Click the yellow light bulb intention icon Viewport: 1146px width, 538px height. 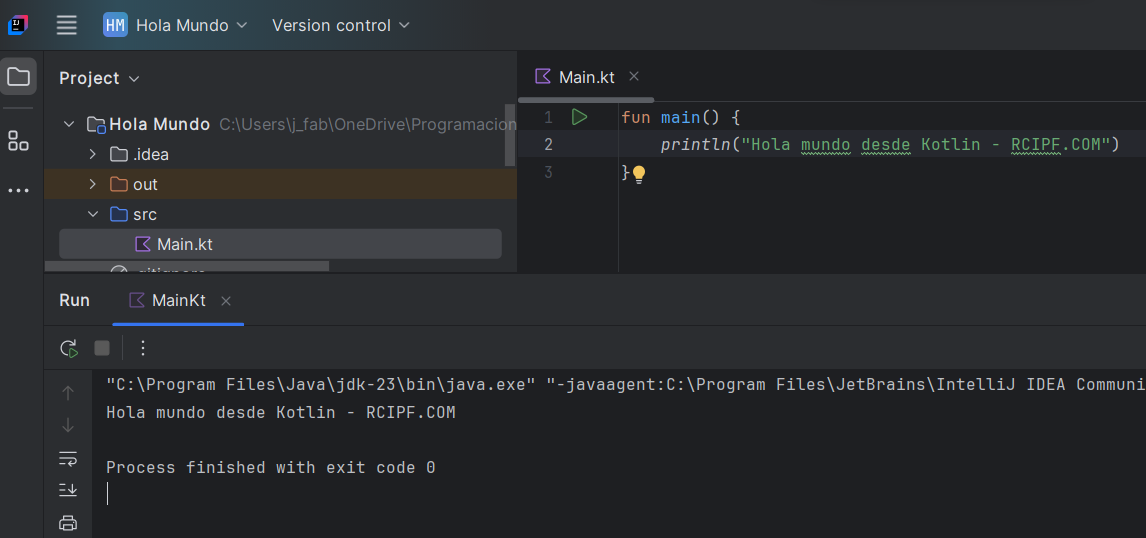(639, 174)
